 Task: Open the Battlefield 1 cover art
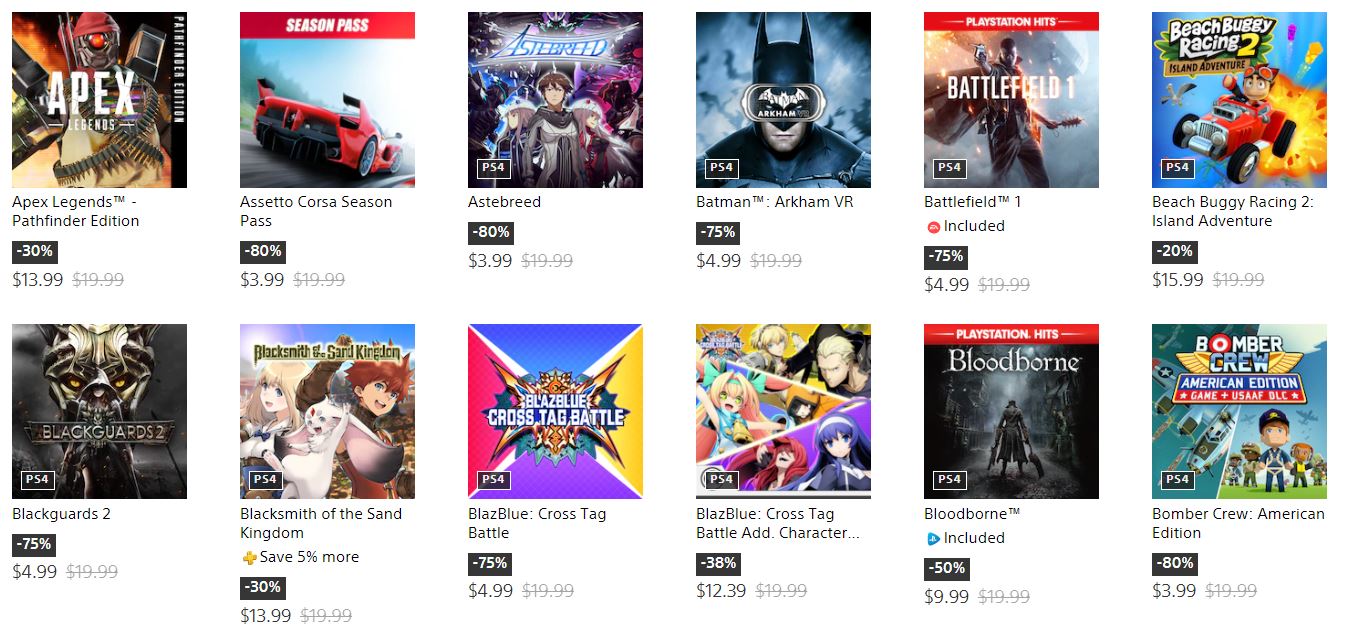(1011, 100)
